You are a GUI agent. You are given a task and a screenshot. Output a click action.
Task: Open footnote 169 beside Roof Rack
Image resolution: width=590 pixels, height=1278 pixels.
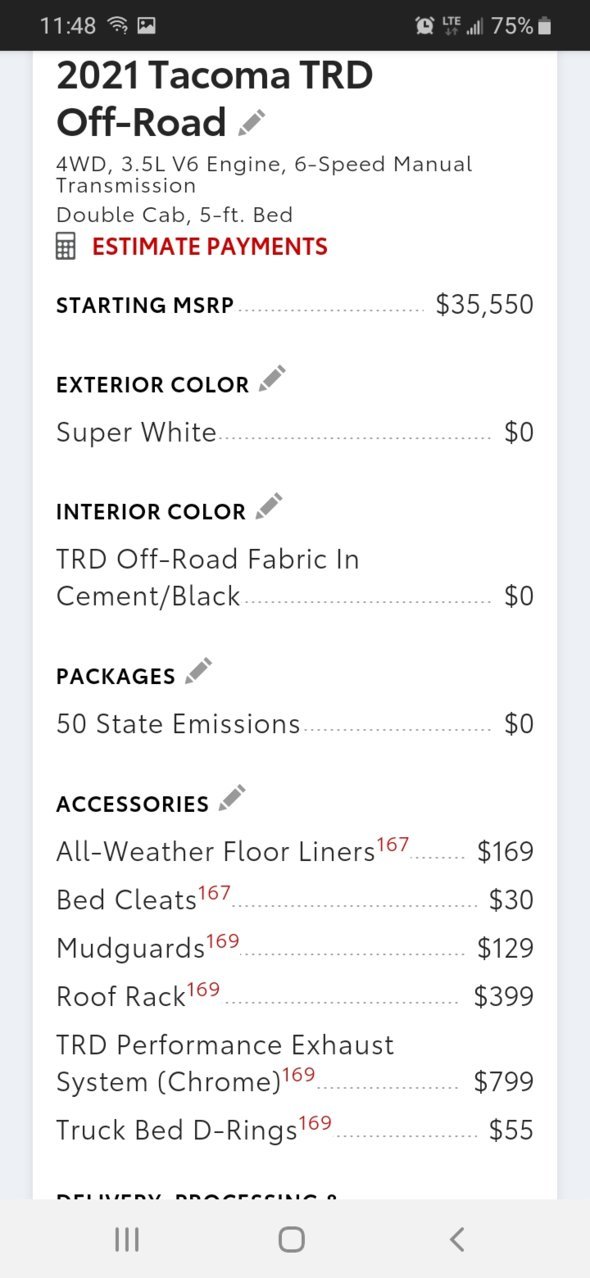203,989
